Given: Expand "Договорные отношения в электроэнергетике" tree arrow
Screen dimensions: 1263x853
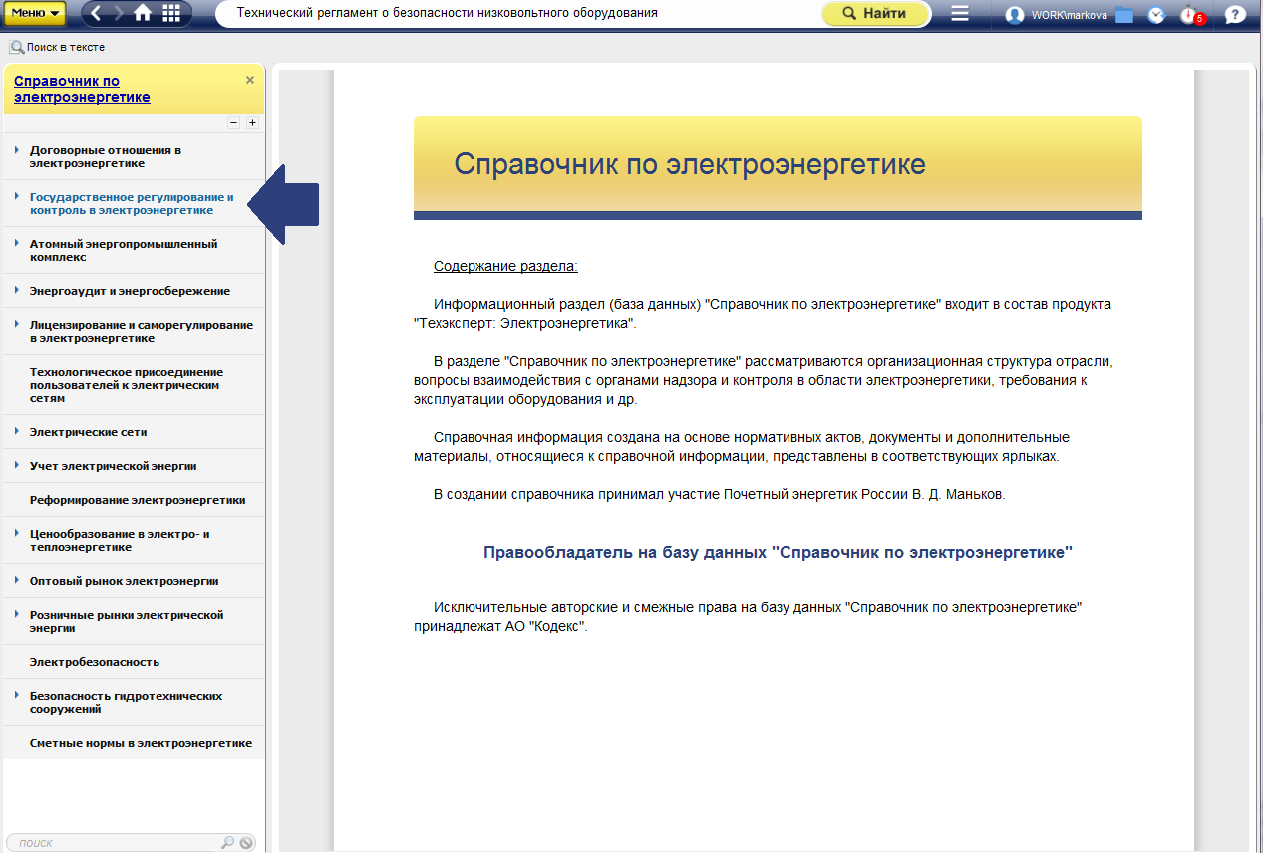Looking at the screenshot, I should click(17, 150).
